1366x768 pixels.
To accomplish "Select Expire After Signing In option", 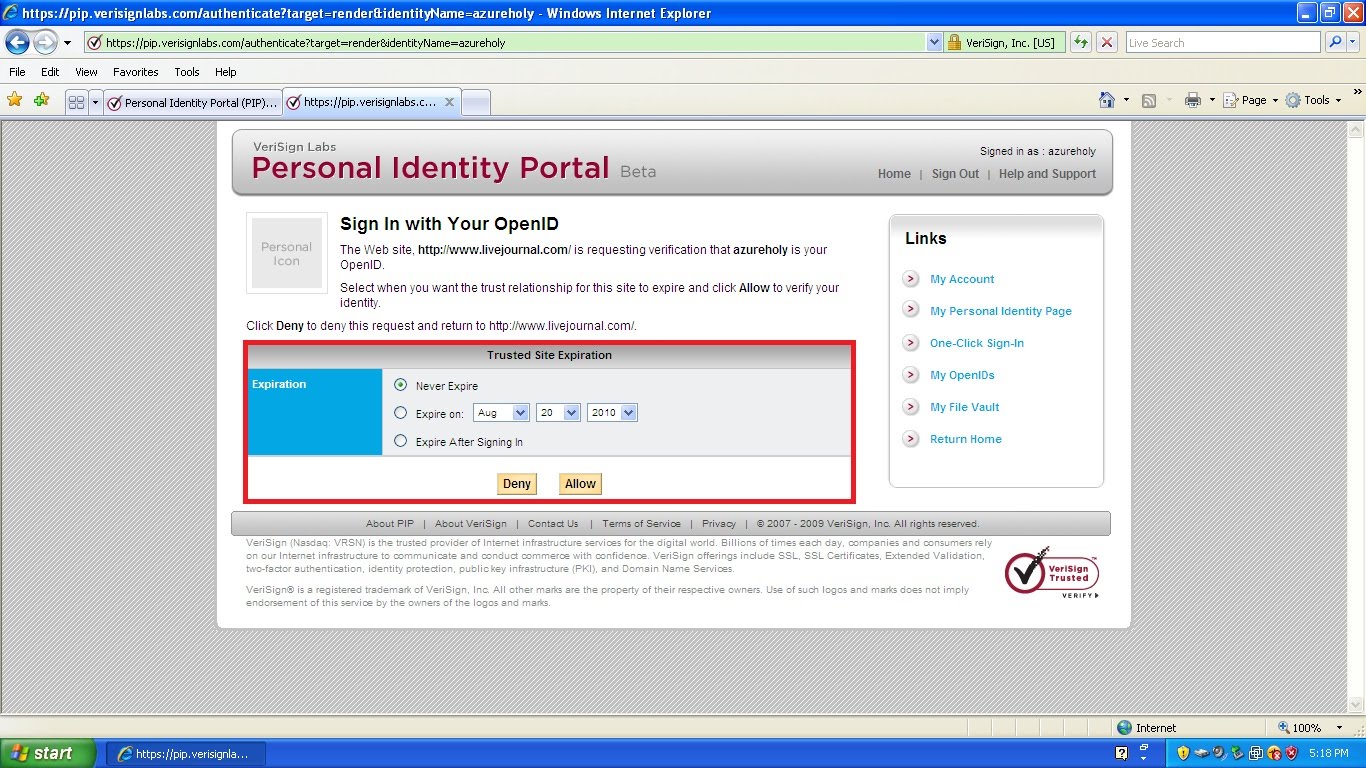I will pos(401,440).
